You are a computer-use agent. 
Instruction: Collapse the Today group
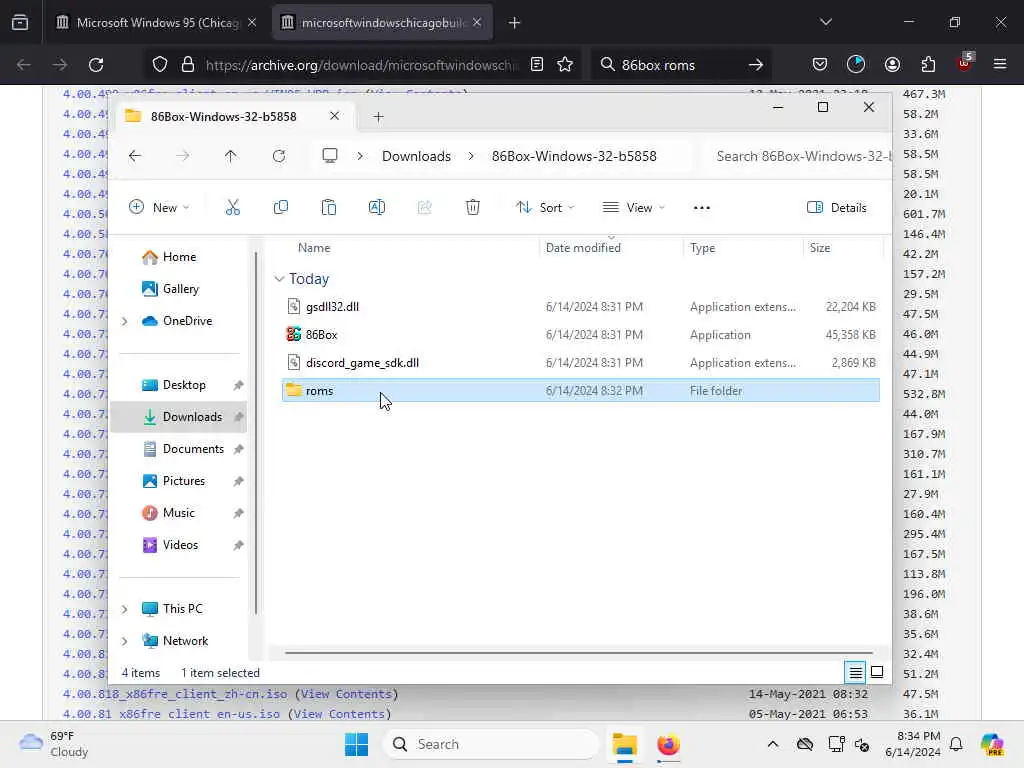[x=279, y=279]
